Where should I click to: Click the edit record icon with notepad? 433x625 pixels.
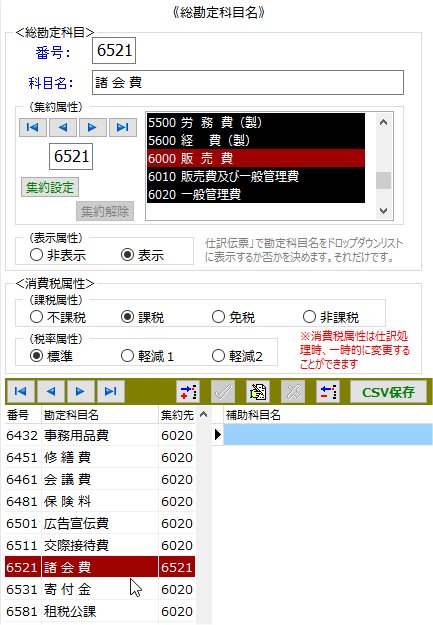258,392
